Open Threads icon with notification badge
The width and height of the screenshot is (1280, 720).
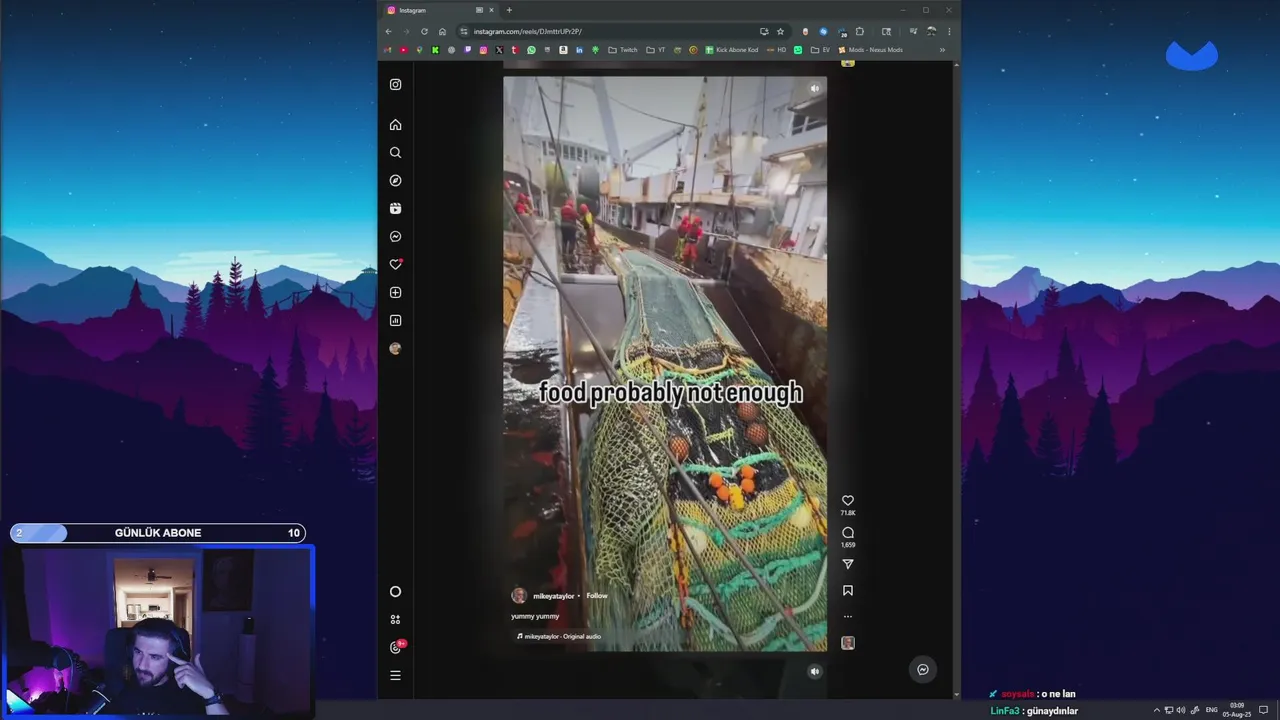click(396, 647)
